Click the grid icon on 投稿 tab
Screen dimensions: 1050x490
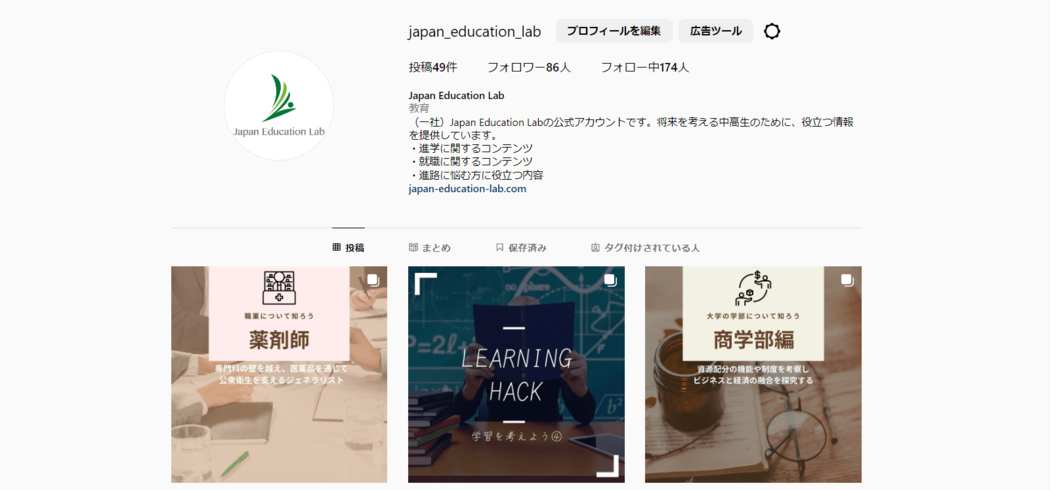(337, 248)
